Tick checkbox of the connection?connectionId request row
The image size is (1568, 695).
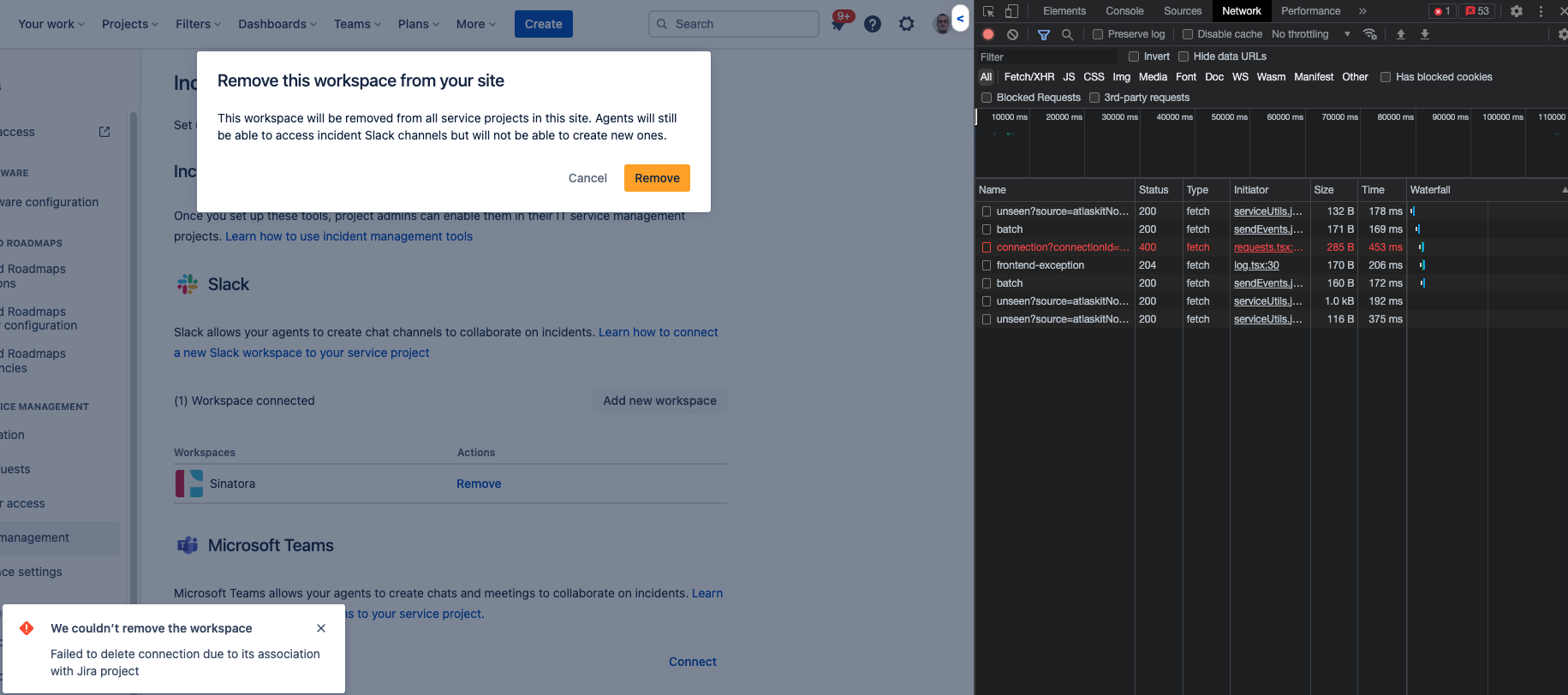point(987,247)
